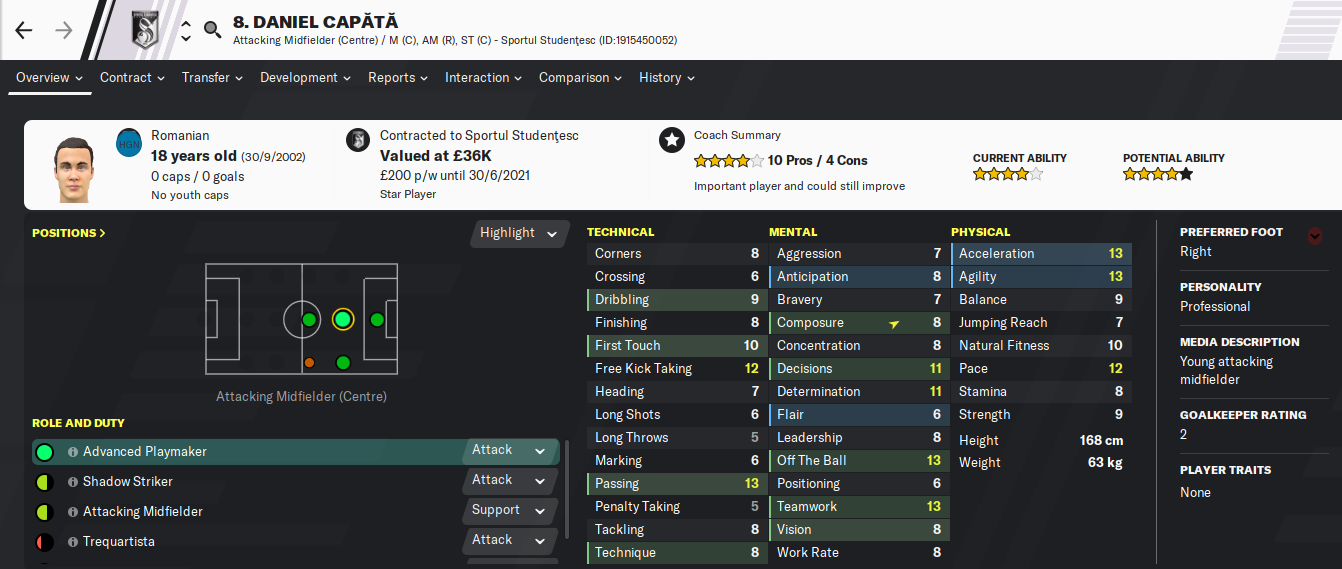
Task: Click the Coach Summary star icon
Action: 671,140
